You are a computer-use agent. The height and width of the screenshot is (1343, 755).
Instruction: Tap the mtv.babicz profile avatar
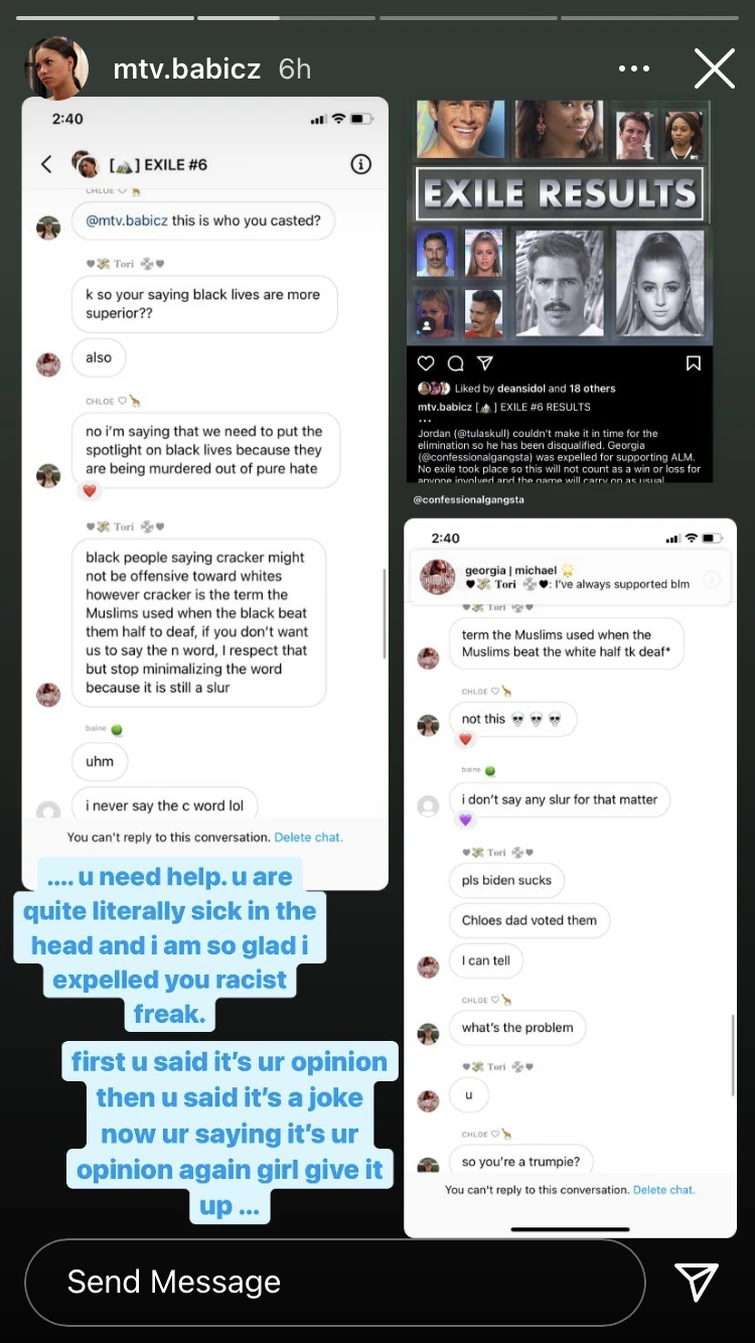tap(57, 69)
